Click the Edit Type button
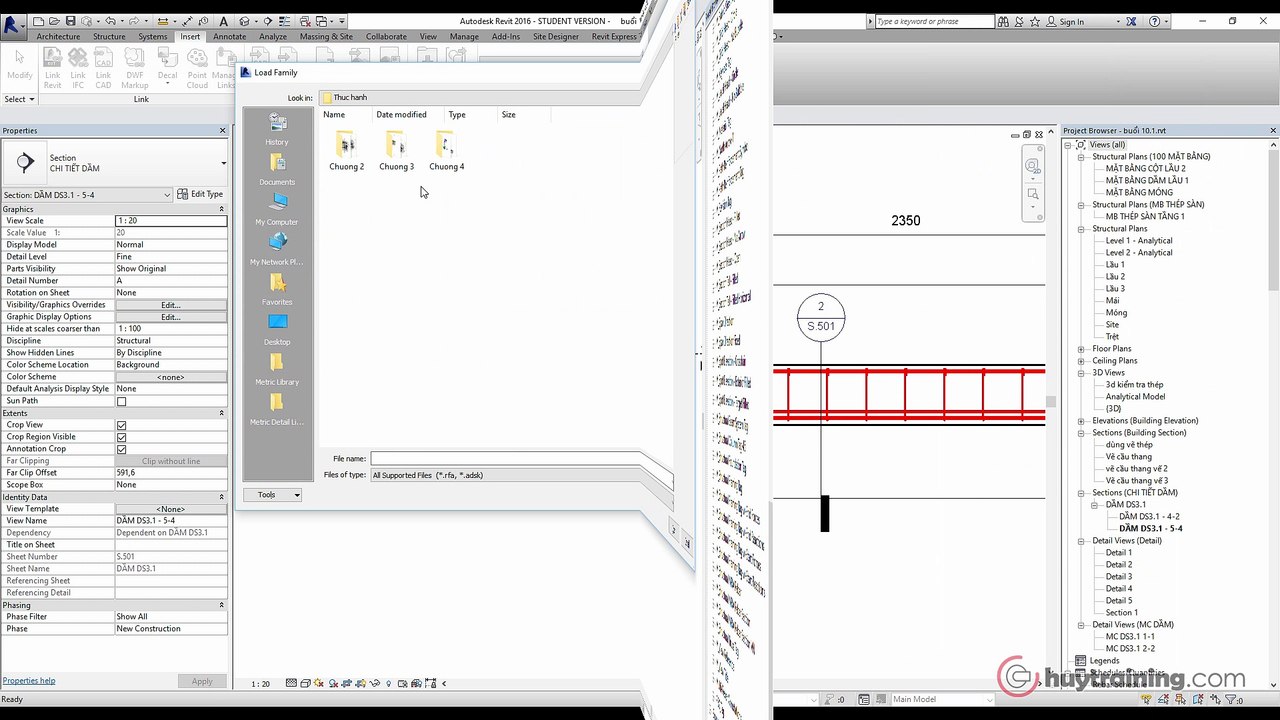The width and height of the screenshot is (1280, 720). [x=200, y=194]
